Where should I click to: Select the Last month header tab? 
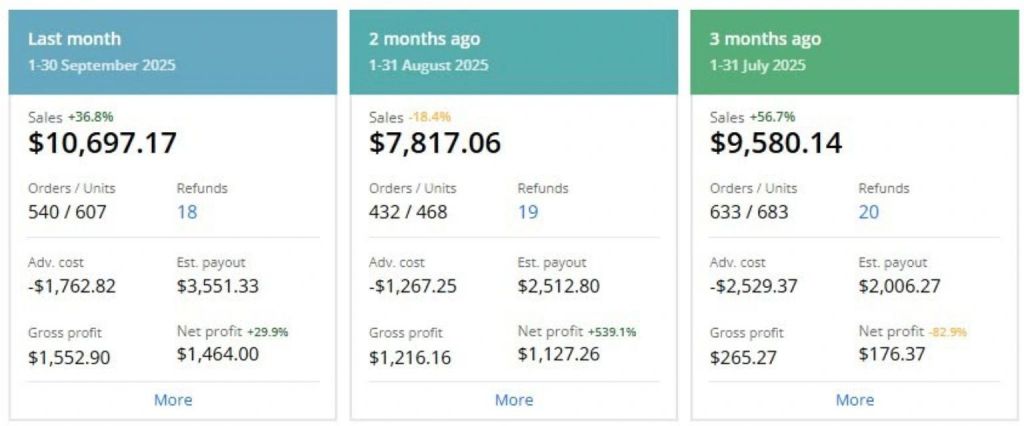point(74,39)
